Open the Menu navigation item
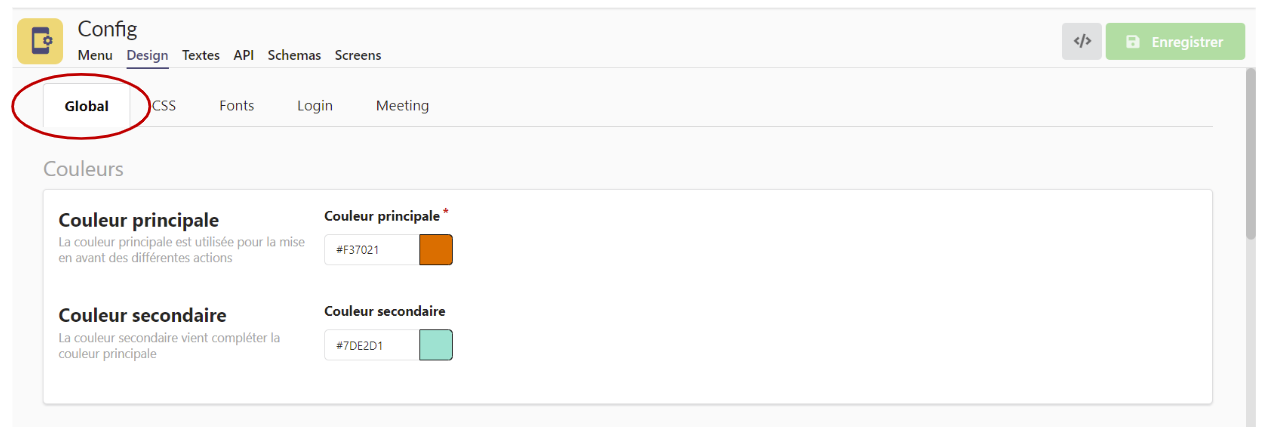1267x427 pixels. (x=95, y=56)
